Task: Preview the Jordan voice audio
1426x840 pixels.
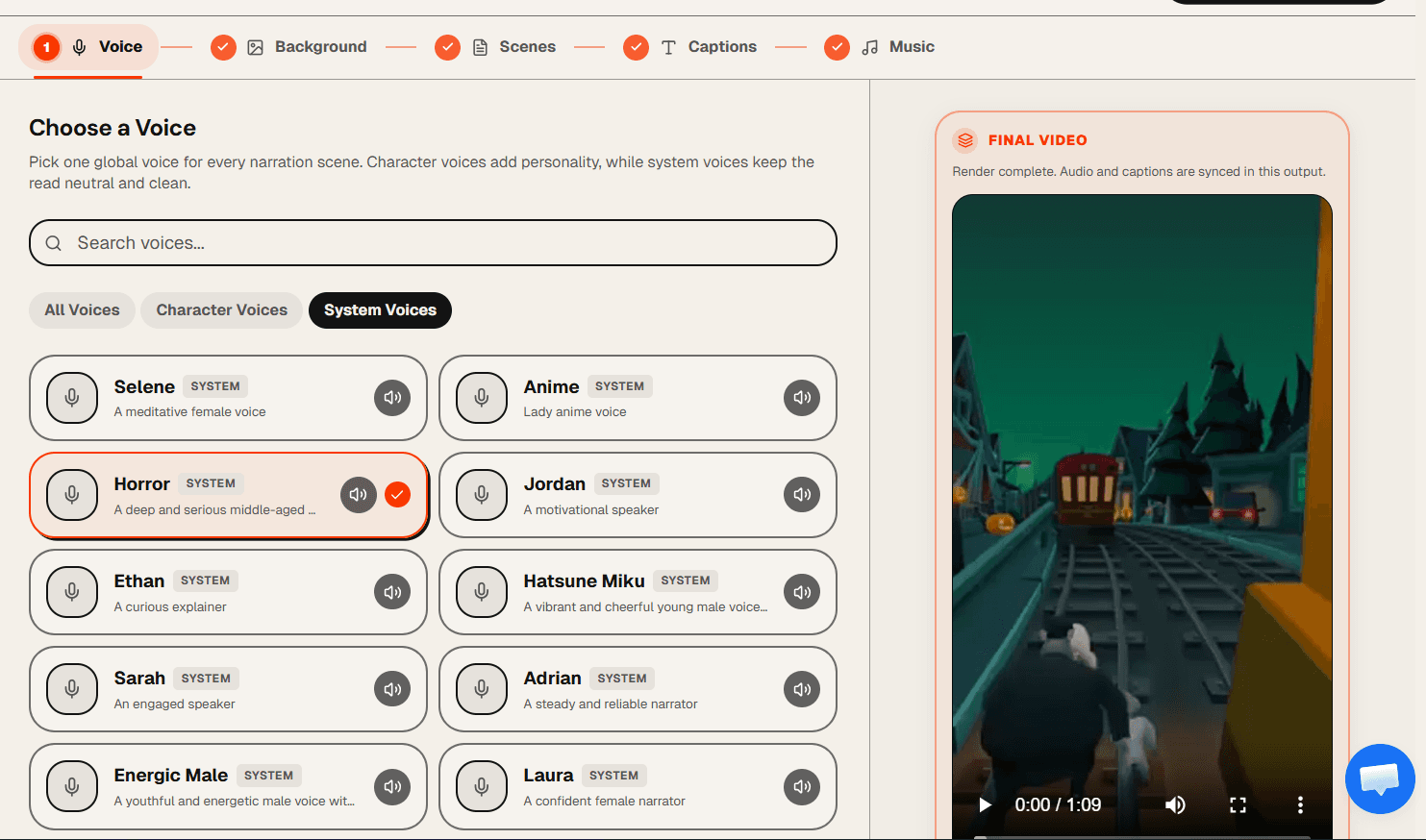Action: tap(802, 494)
